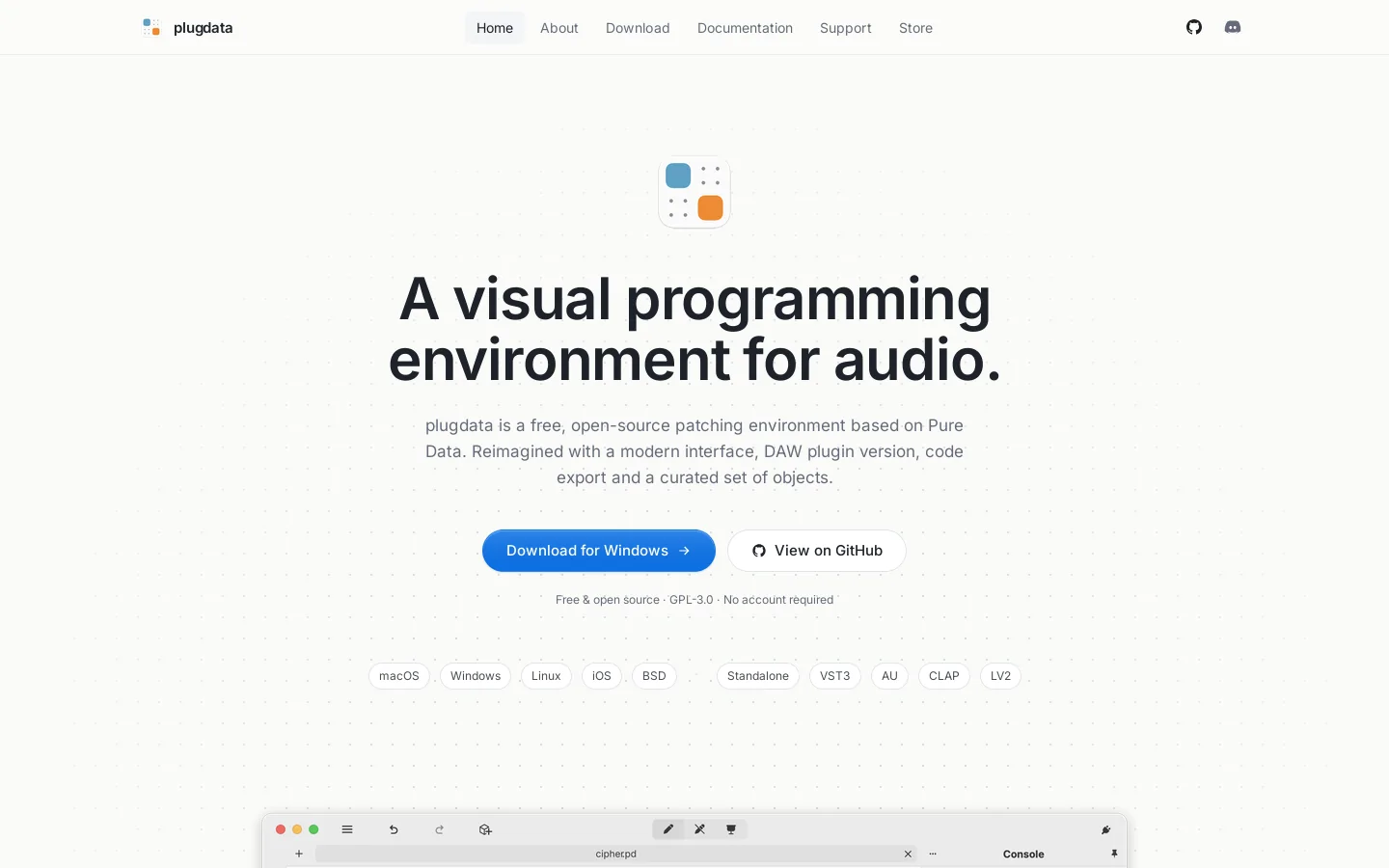This screenshot has height=868, width=1389.
Task: Close the cipher.pd tab
Action: click(908, 854)
